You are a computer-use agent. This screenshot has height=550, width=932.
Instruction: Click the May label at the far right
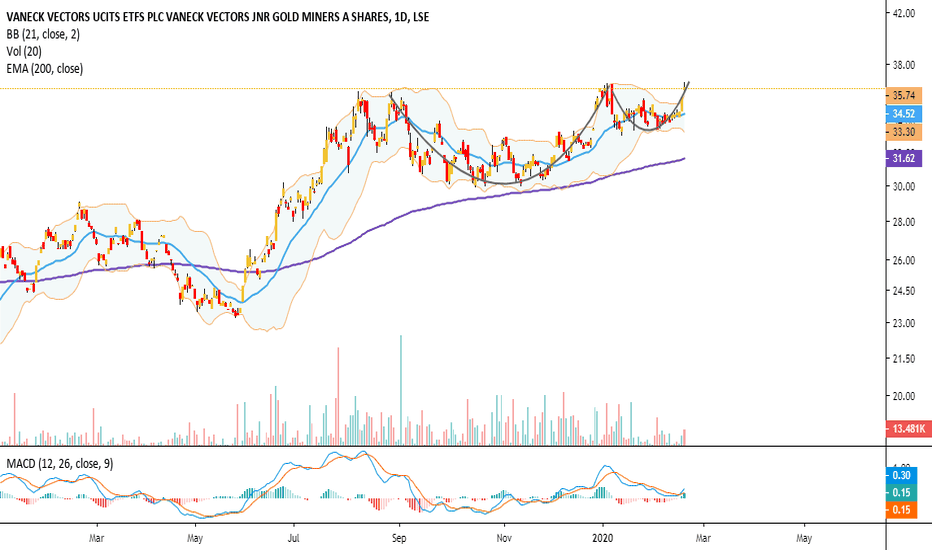pyautogui.click(x=804, y=538)
